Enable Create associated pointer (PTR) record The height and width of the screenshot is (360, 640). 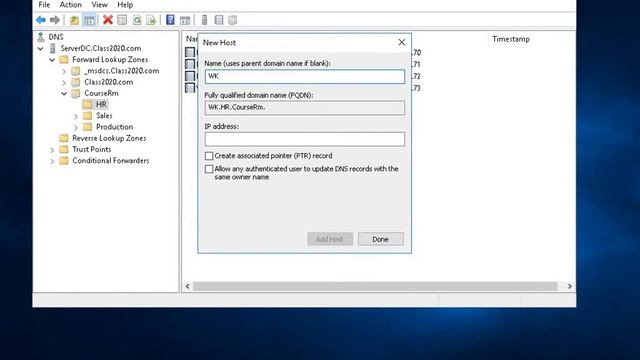tap(209, 156)
